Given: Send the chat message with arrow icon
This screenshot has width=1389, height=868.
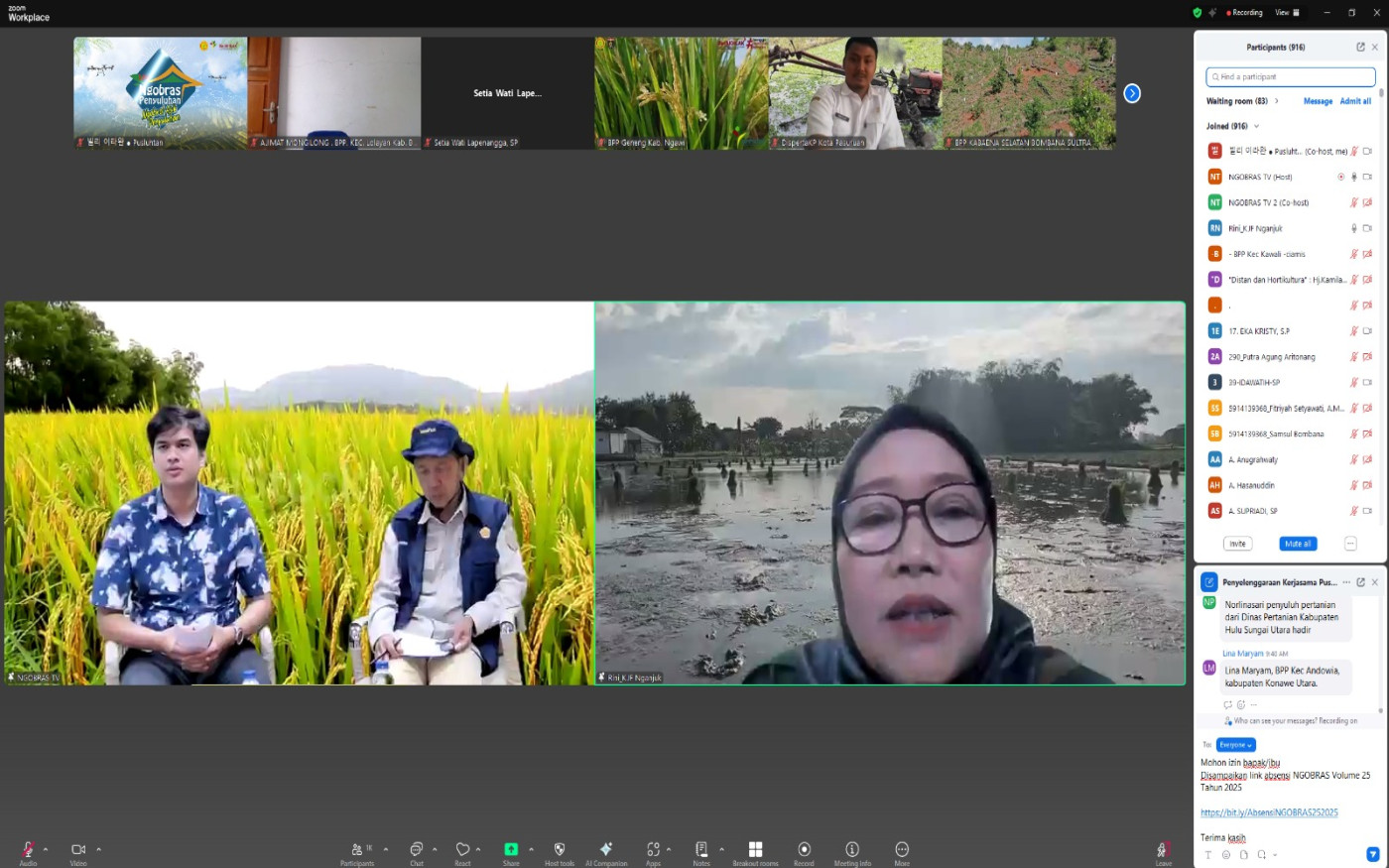Looking at the screenshot, I should coord(1373,854).
